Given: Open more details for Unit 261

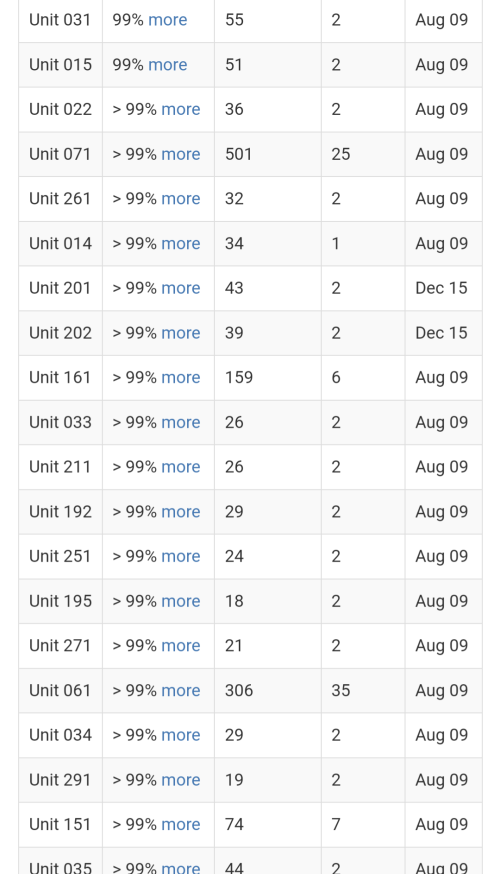Looking at the screenshot, I should click(181, 198).
